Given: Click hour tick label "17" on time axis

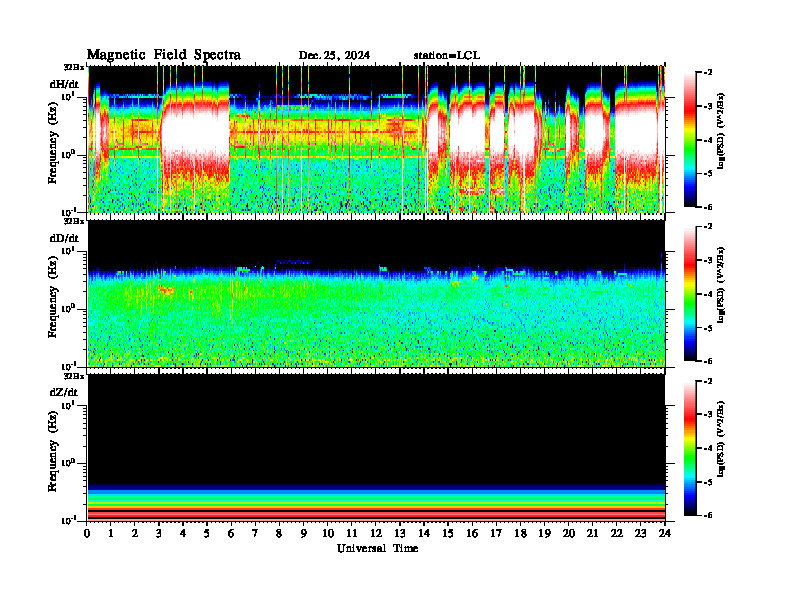Looking at the screenshot, I should 497,533.
